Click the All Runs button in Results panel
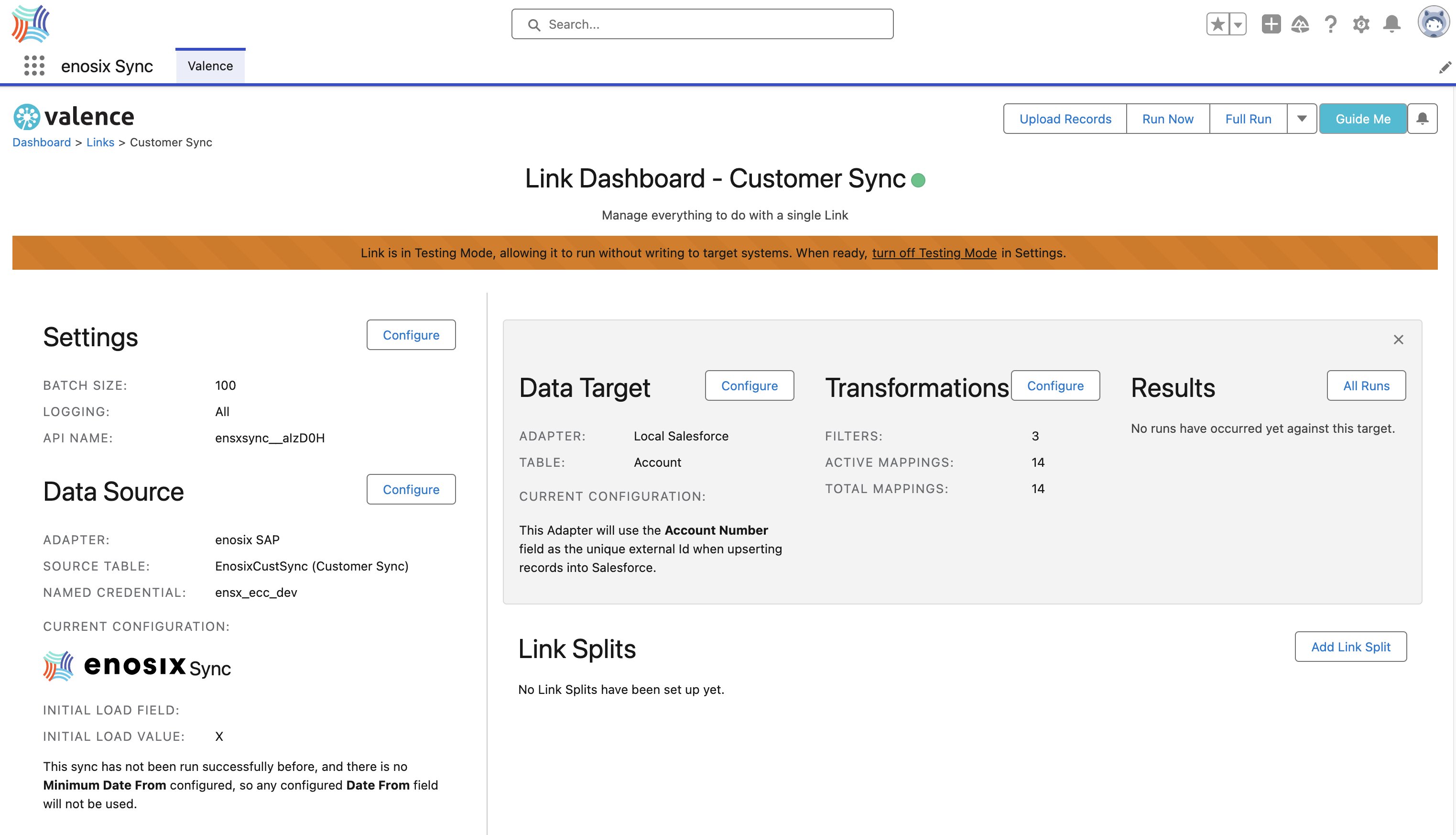1456x835 pixels. pyautogui.click(x=1366, y=385)
